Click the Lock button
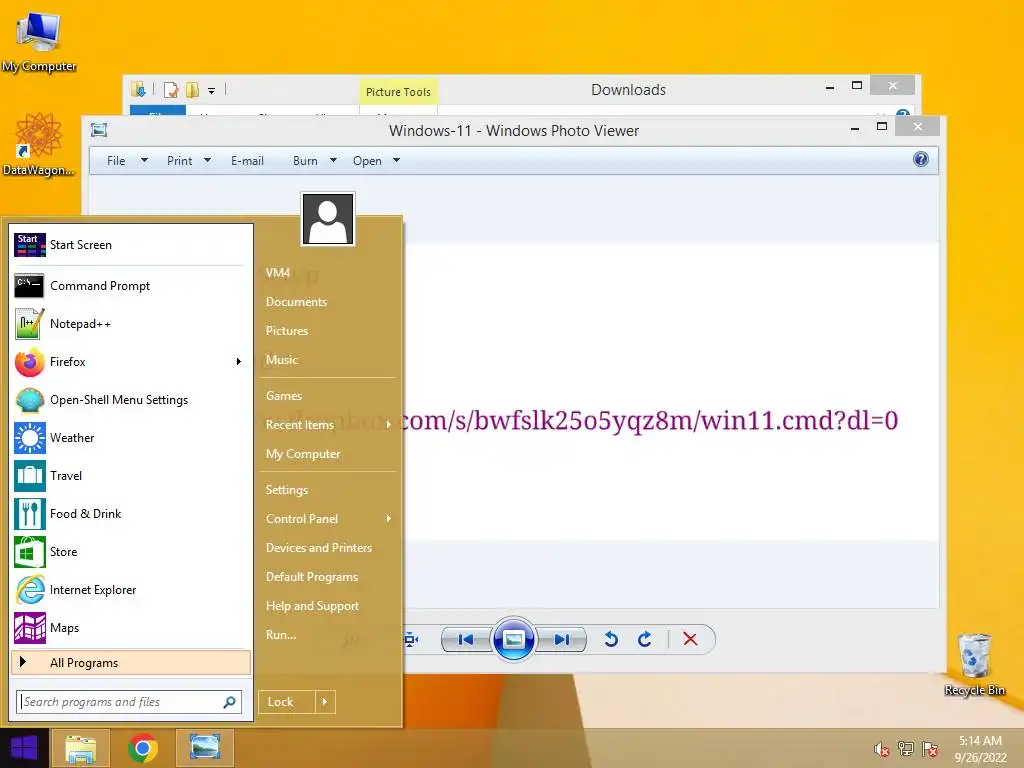This screenshot has height=768, width=1024. pyautogui.click(x=287, y=702)
